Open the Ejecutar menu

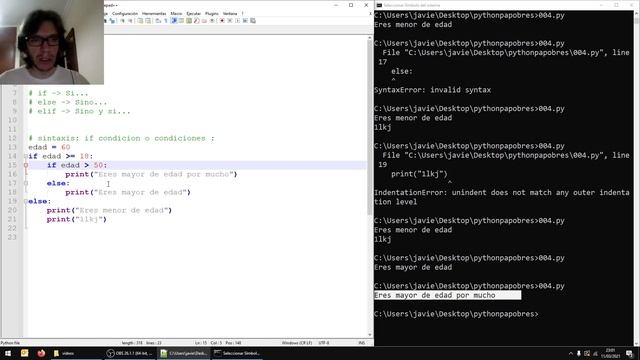tap(193, 13)
